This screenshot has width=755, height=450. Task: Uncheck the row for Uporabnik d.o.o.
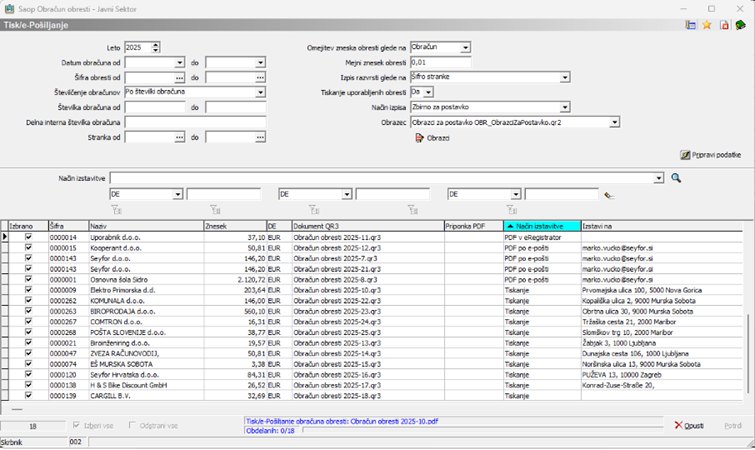click(28, 238)
